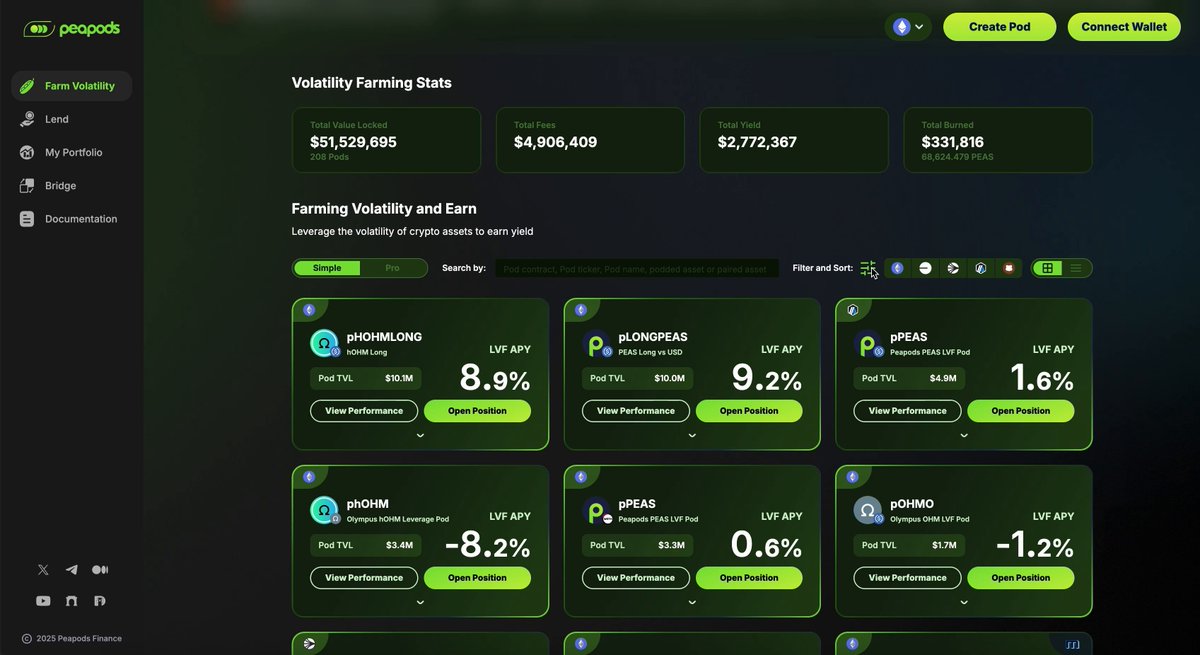Click the Ethereum corner badge on pOHMO card
The width and height of the screenshot is (1200, 655).
pyautogui.click(x=852, y=477)
